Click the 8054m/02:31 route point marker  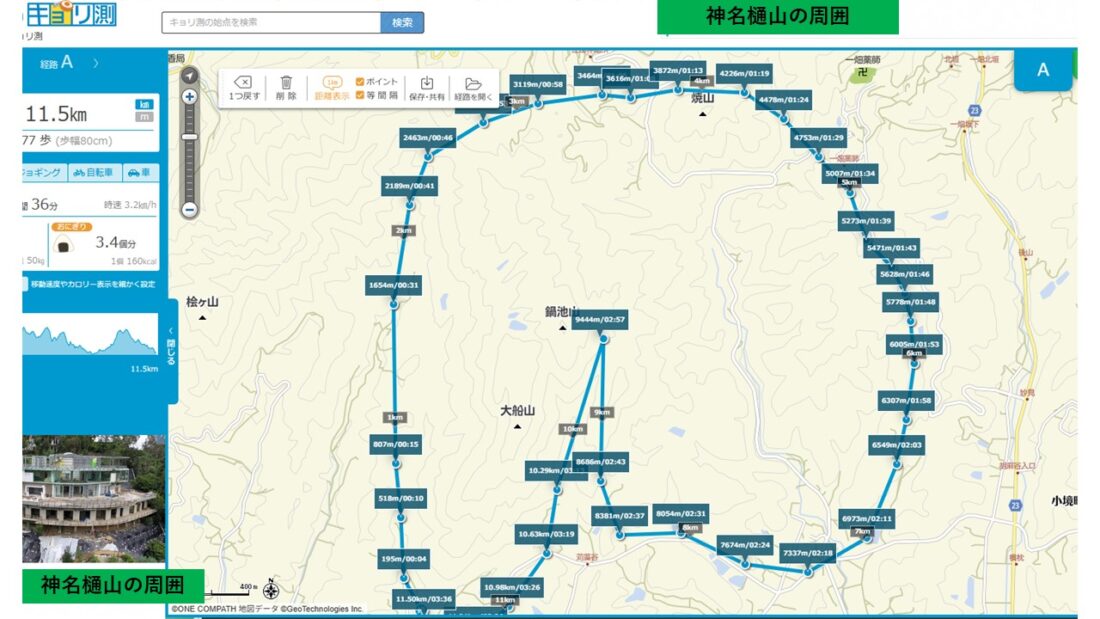pyautogui.click(x=680, y=514)
